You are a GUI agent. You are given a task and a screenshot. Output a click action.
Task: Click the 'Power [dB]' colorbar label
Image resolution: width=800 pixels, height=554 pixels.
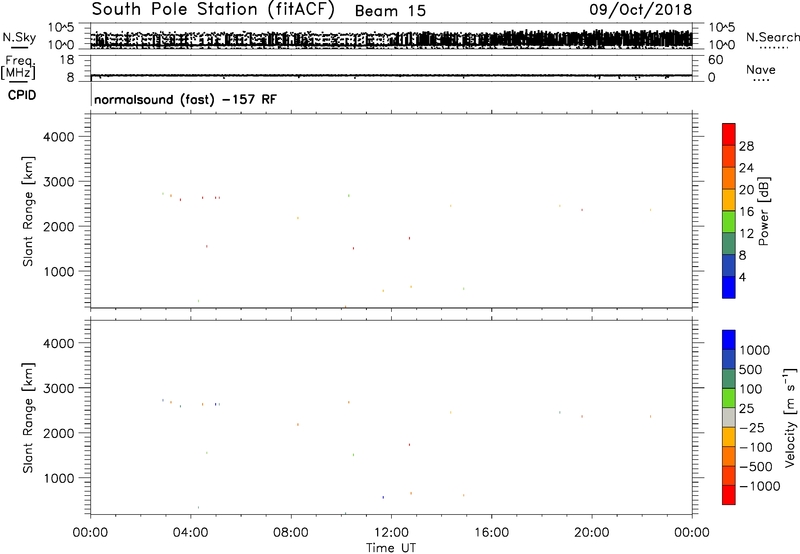763,211
